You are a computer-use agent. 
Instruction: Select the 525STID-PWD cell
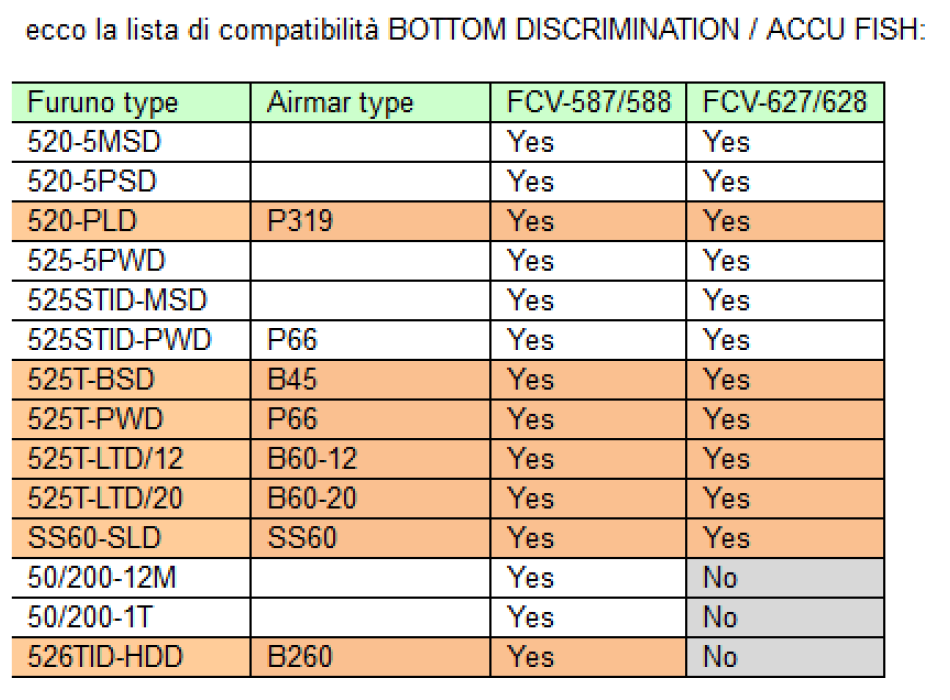click(x=119, y=340)
